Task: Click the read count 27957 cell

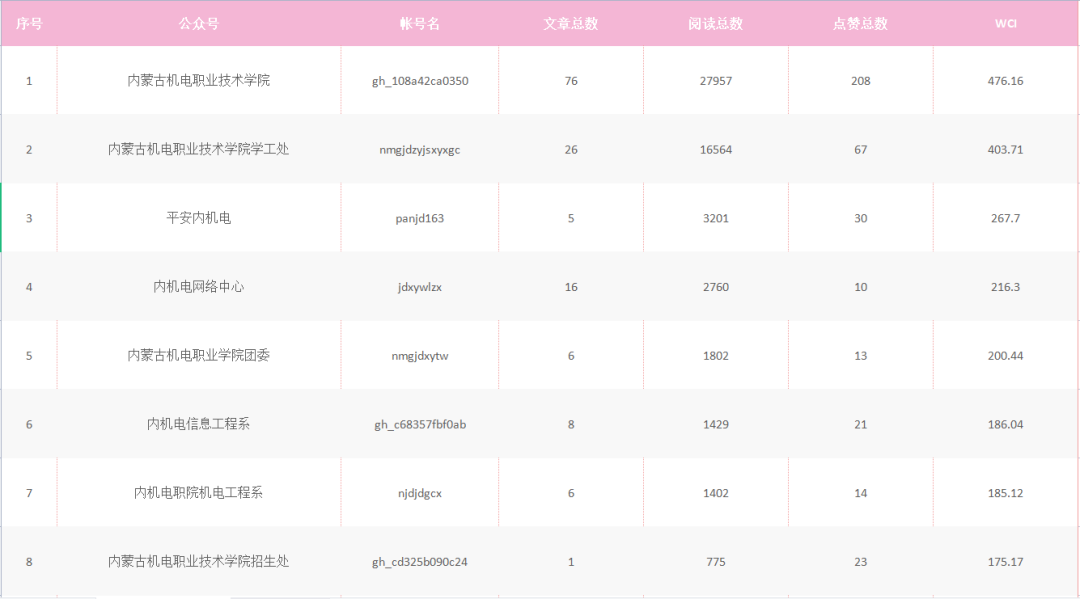Action: (x=715, y=81)
